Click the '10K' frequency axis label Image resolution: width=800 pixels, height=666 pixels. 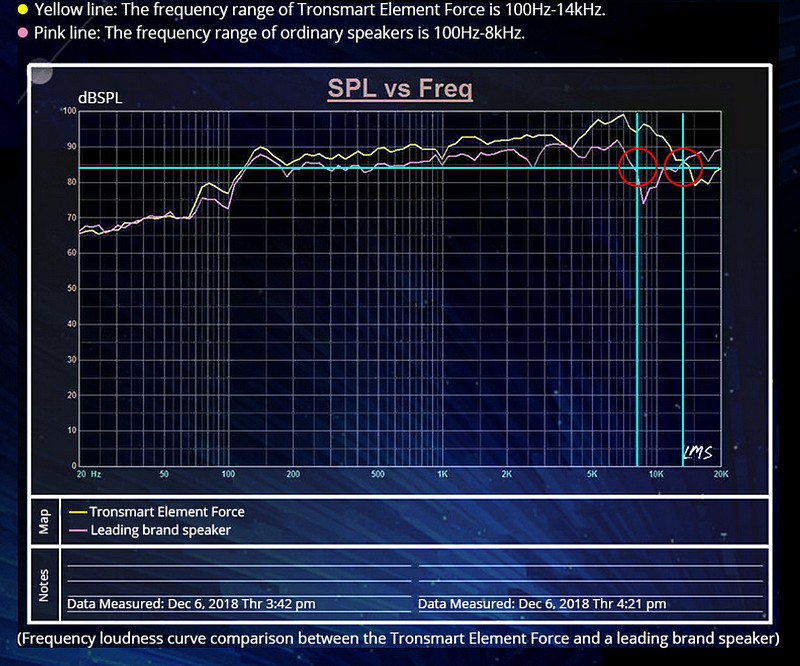pyautogui.click(x=656, y=474)
